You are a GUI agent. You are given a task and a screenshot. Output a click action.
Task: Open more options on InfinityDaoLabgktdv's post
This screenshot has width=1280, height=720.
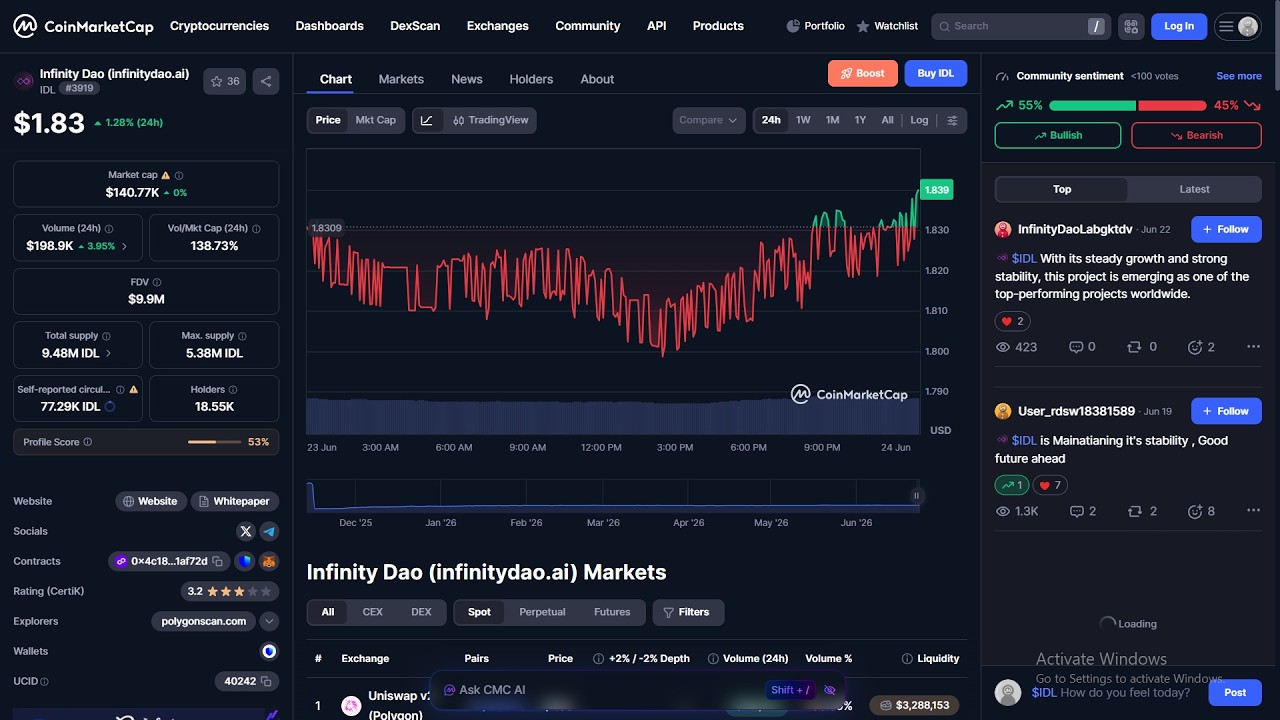1253,347
